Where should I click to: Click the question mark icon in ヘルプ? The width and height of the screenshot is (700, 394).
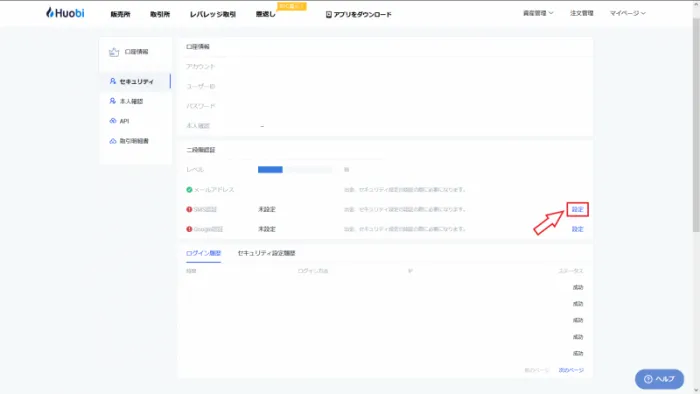pos(648,379)
